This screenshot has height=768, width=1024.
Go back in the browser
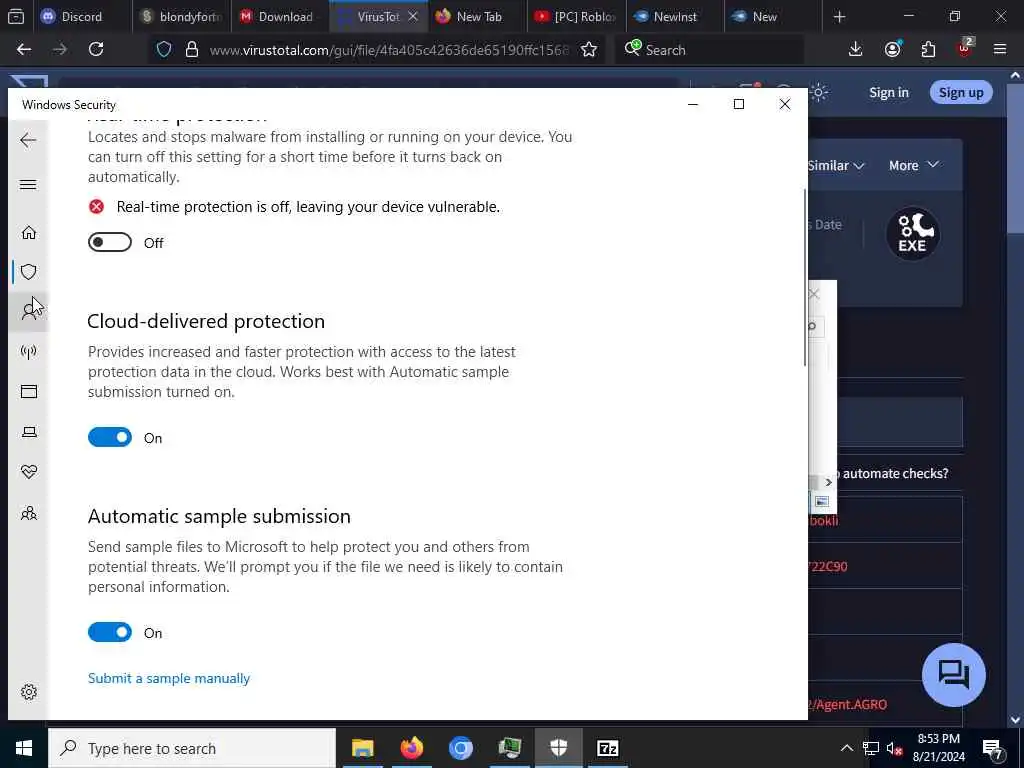(x=24, y=49)
